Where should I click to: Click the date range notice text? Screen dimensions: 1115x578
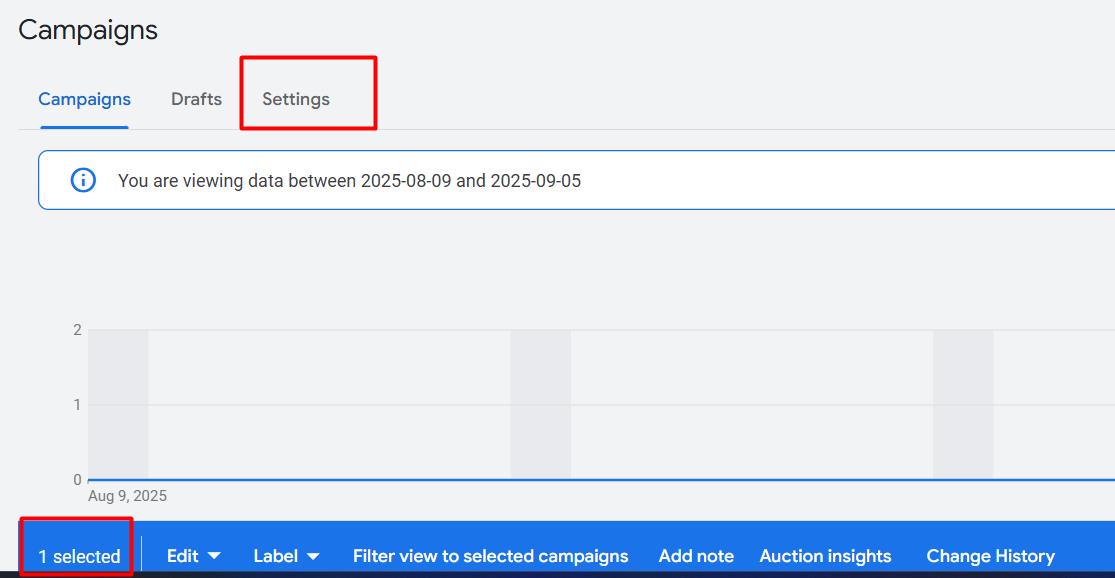(349, 181)
